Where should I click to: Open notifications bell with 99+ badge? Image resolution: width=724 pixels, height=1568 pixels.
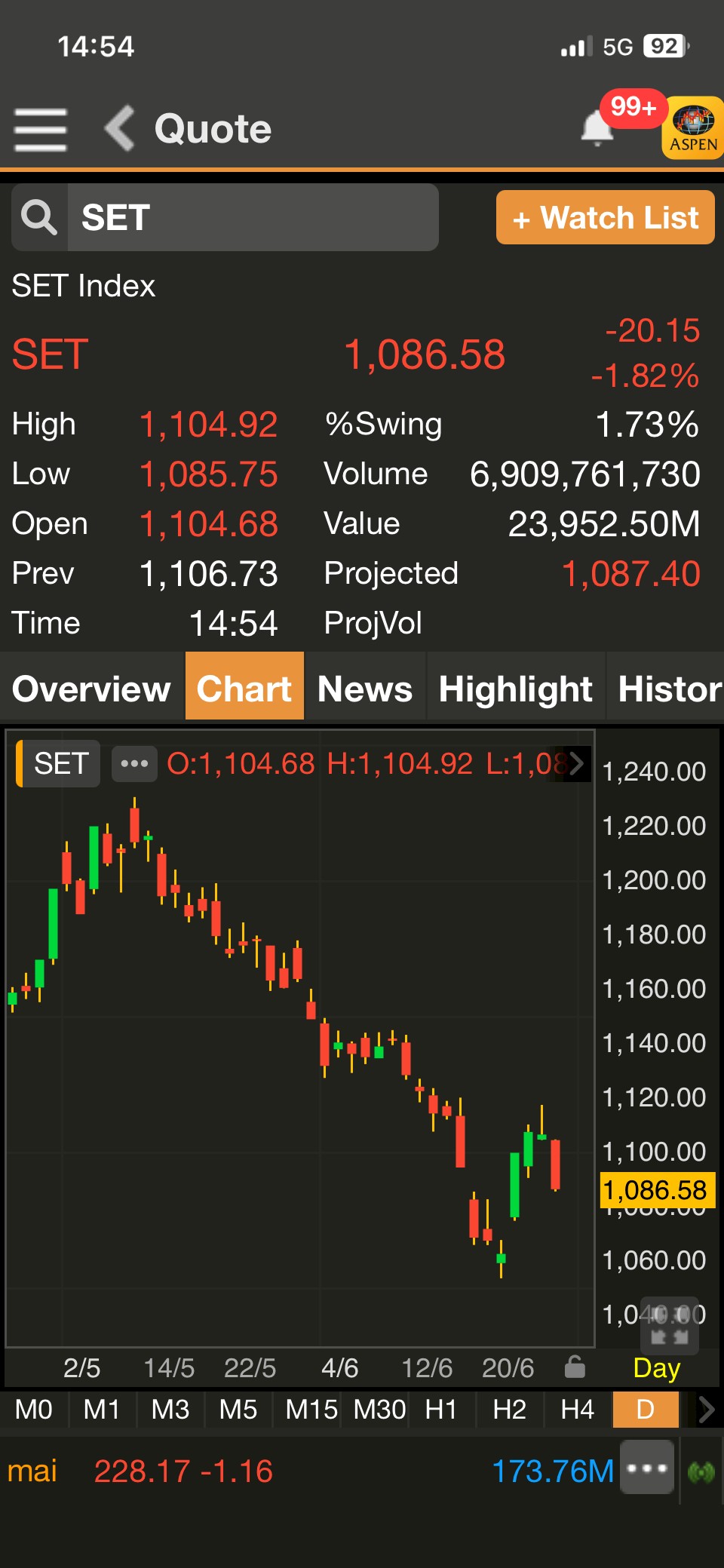pyautogui.click(x=597, y=127)
